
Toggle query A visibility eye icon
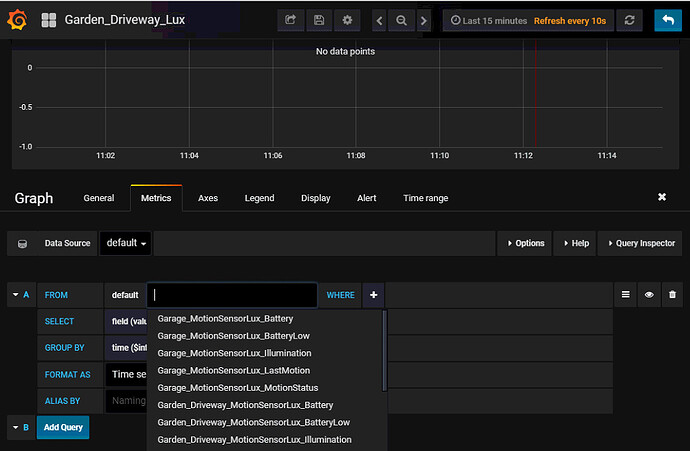[649, 295]
